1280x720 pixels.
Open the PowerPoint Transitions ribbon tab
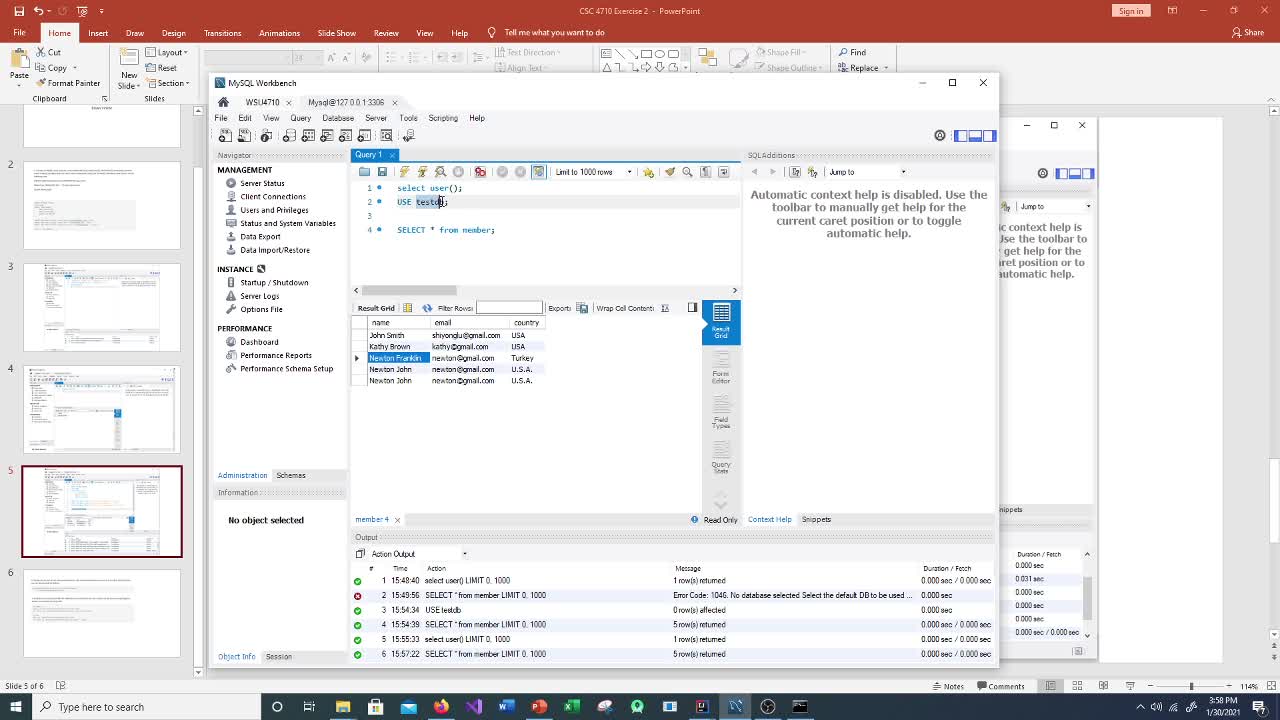(x=222, y=32)
